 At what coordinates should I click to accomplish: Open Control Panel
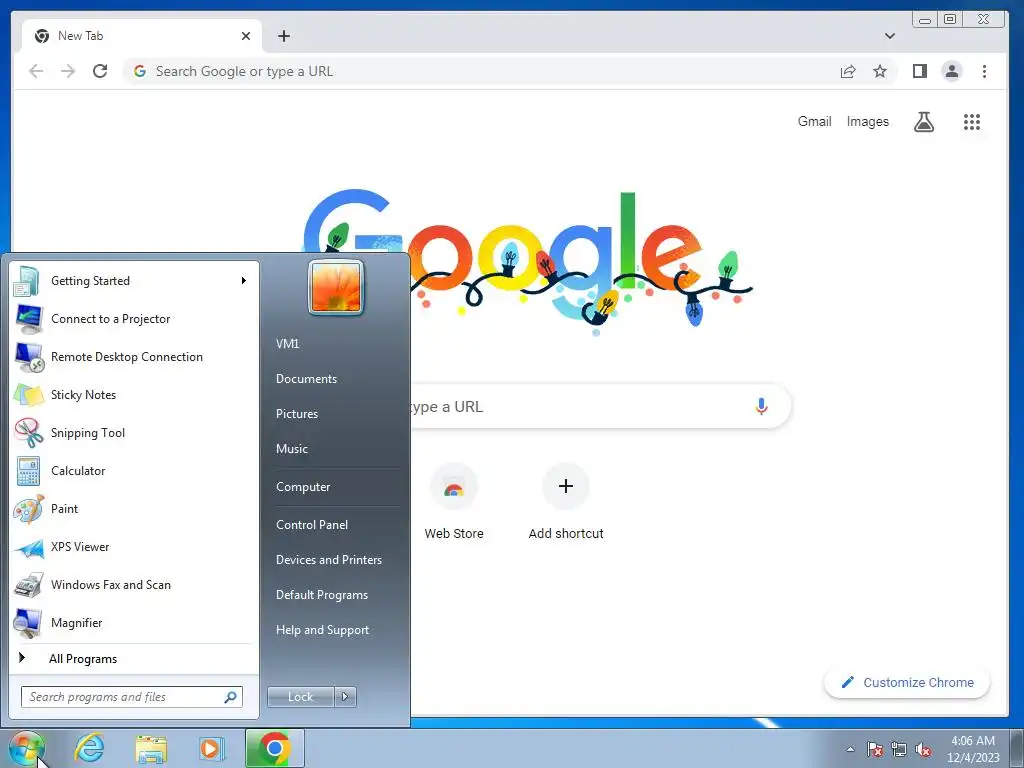click(x=312, y=524)
